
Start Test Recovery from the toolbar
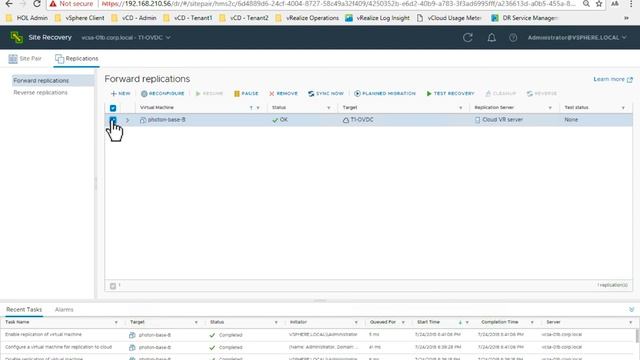pyautogui.click(x=450, y=93)
